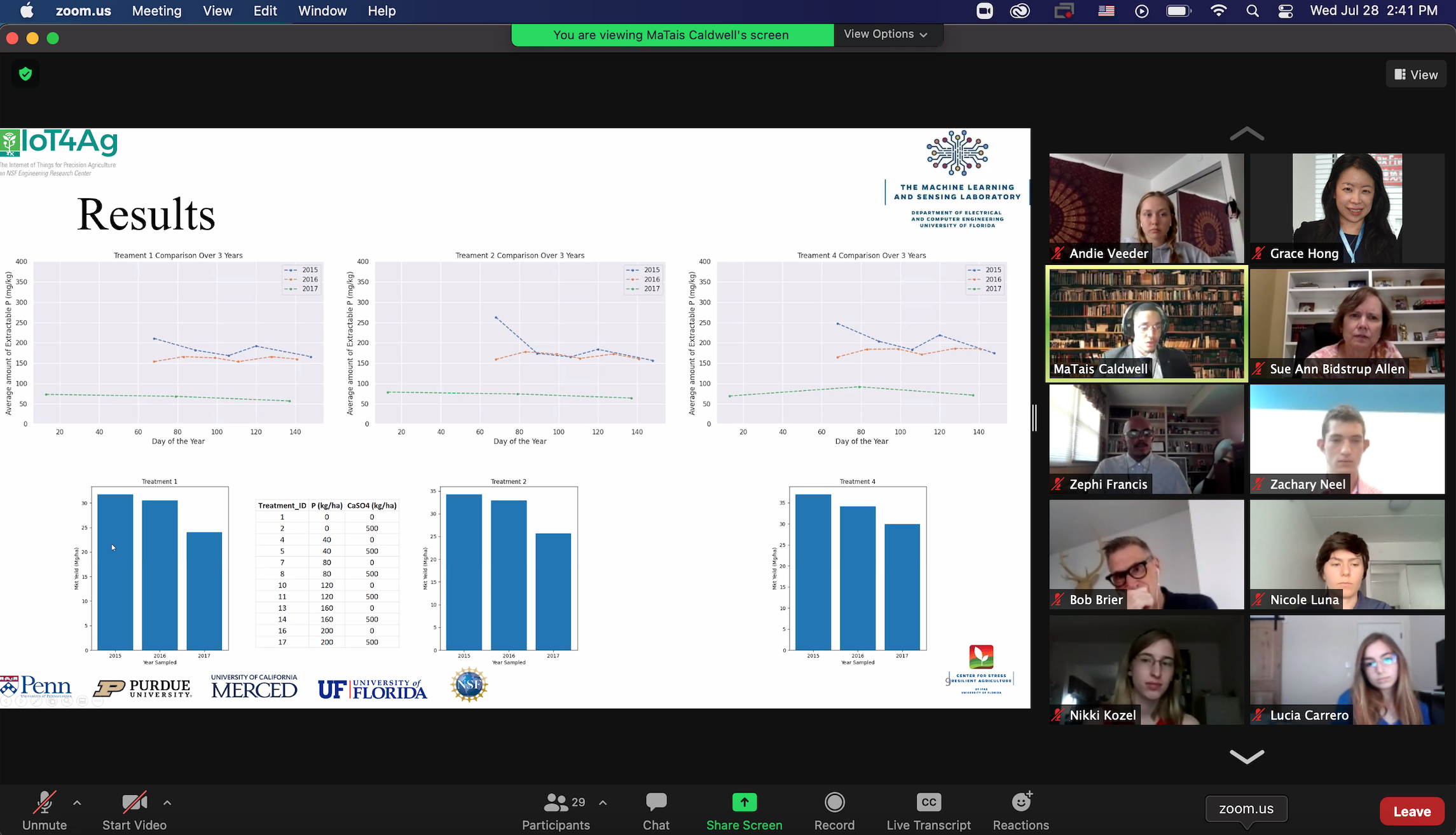
Task: Start recording with Record button
Action: click(834, 811)
